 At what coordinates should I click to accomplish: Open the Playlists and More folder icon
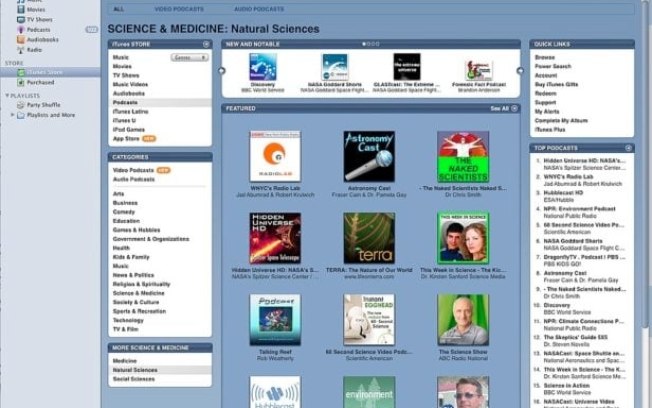[21, 115]
